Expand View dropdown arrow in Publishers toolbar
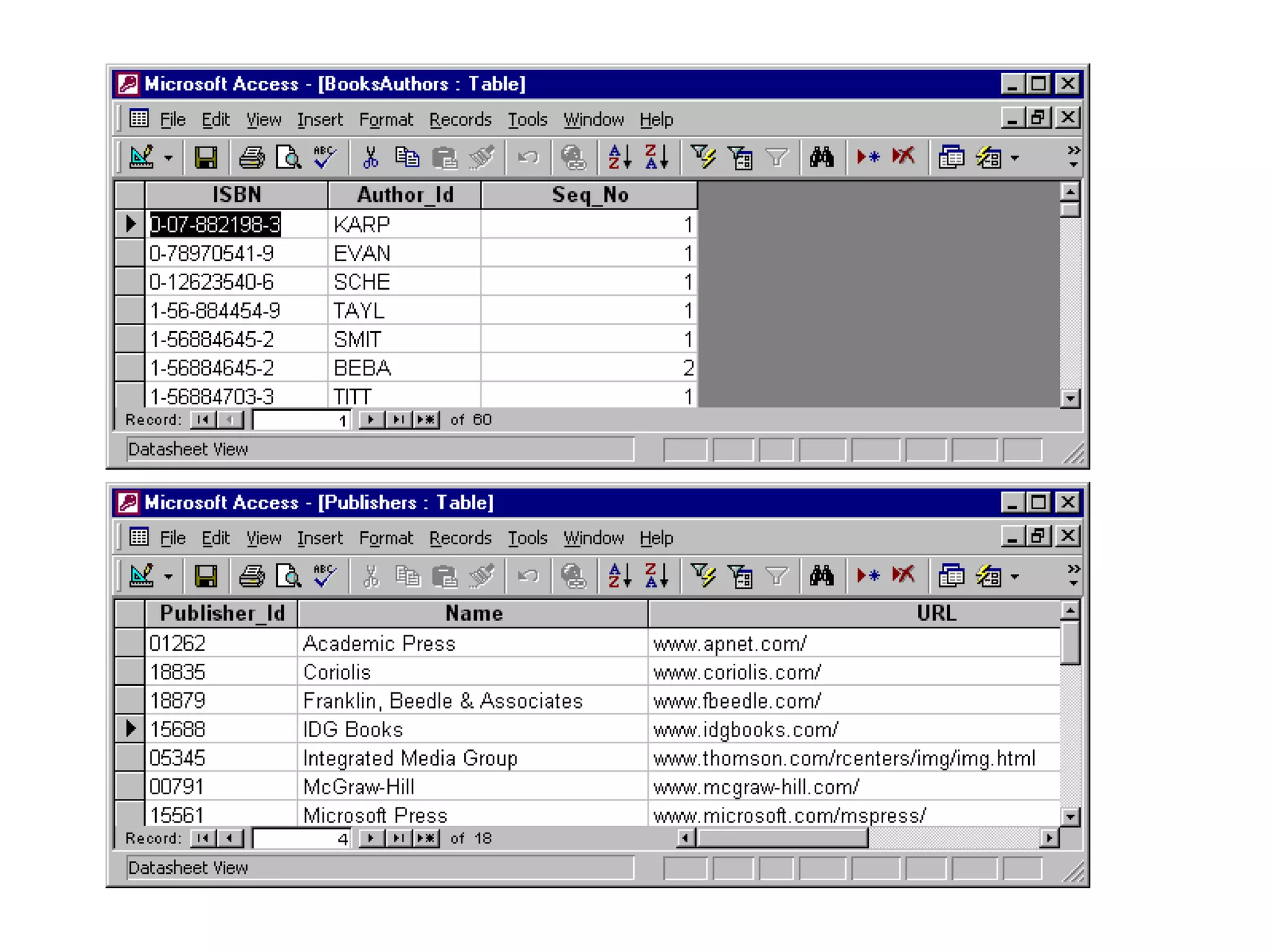Image resolution: width=1270 pixels, height=952 pixels. [168, 578]
